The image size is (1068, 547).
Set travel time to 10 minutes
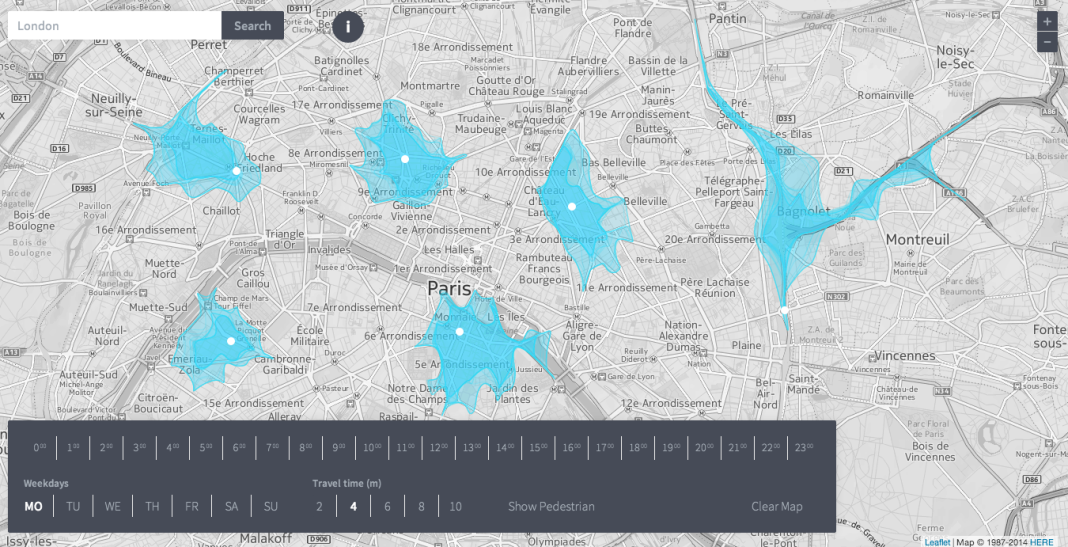(456, 506)
